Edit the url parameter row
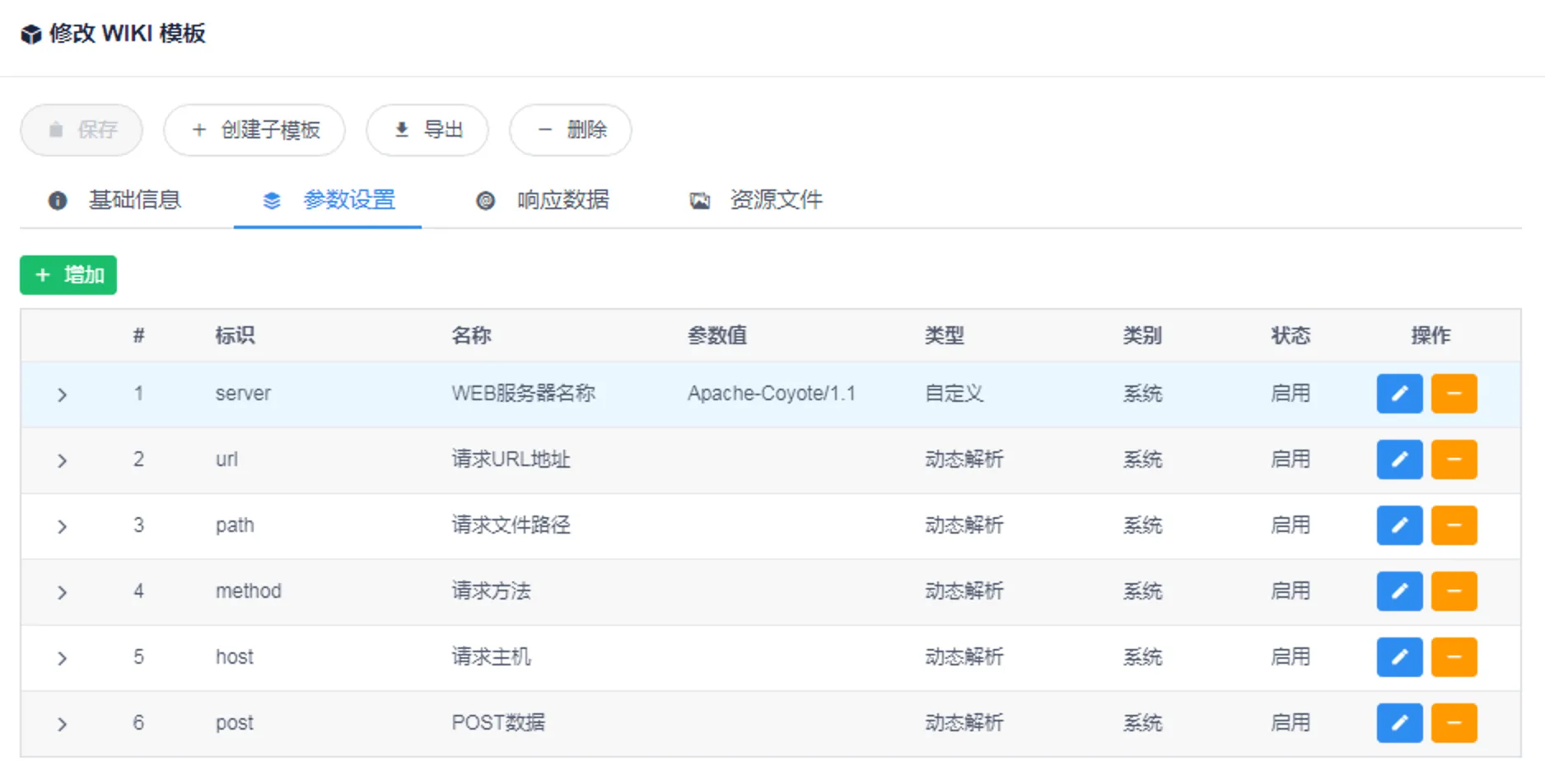Screen dimensions: 1545x784 pyautogui.click(x=1399, y=460)
